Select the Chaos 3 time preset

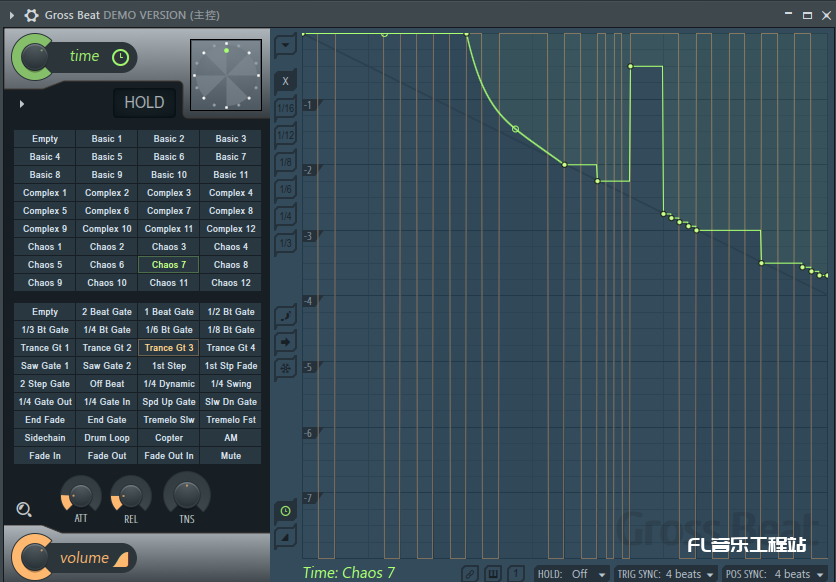169,247
